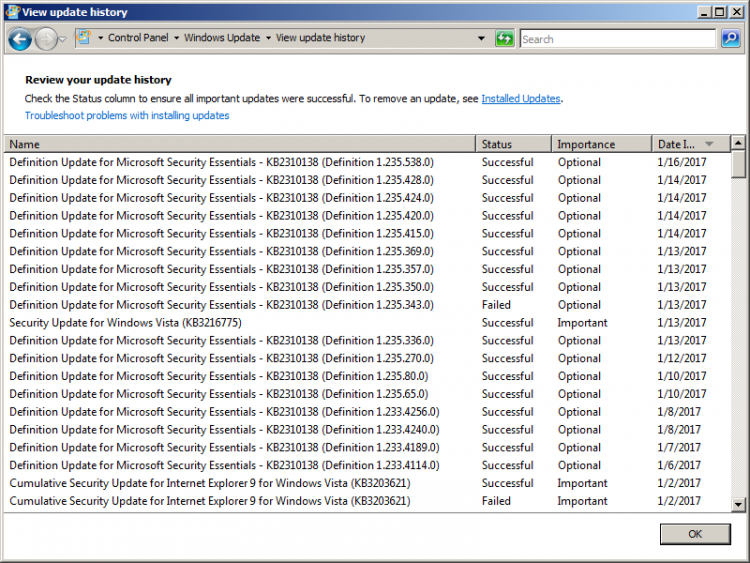Click Important for Security Update KB3216775
Viewport: 750px width, 563px height.
point(582,323)
